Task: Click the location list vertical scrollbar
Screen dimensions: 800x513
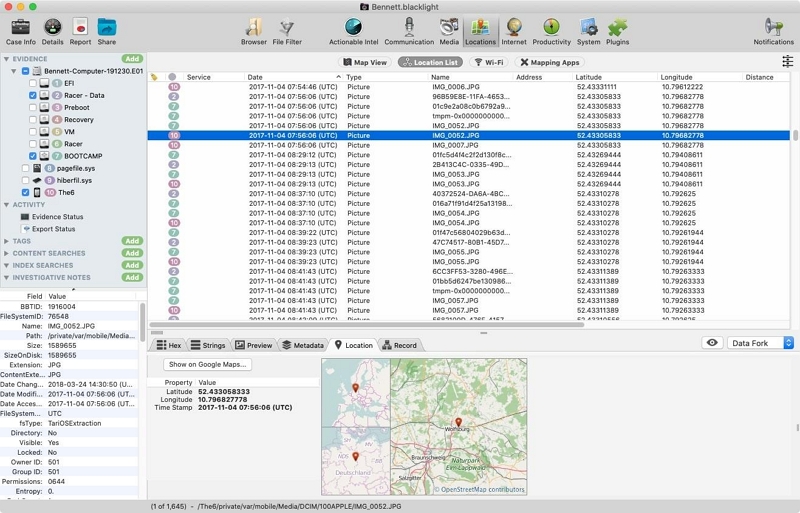Action: 795,136
